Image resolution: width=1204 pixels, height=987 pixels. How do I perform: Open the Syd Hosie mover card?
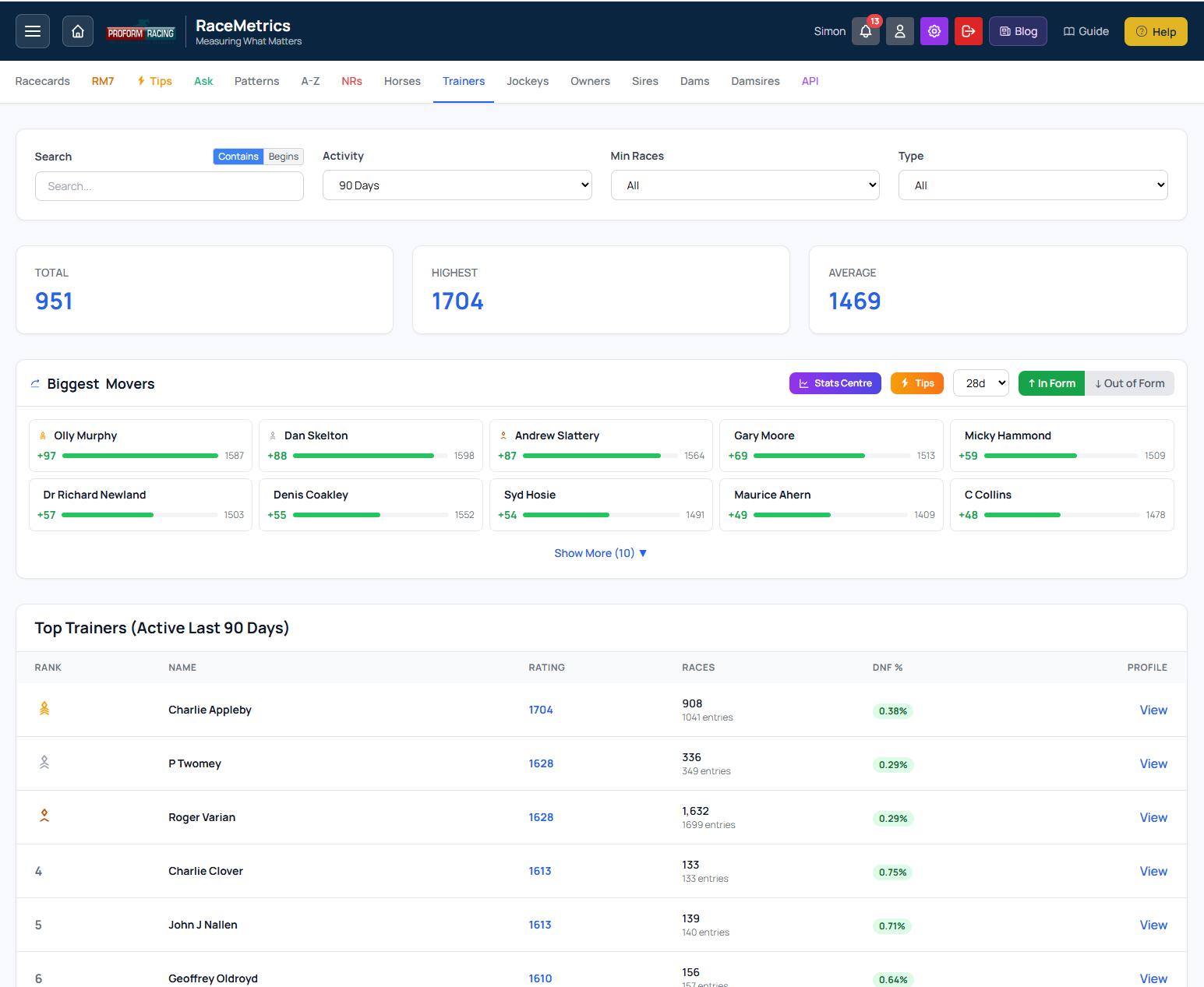point(601,505)
